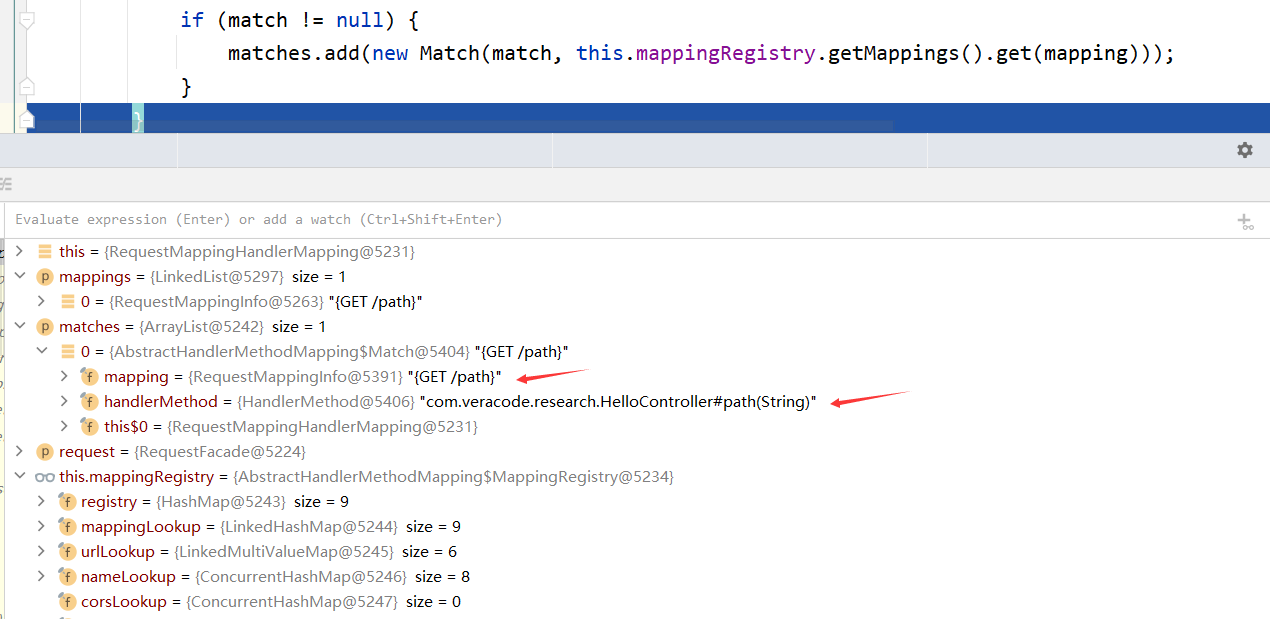Viewport: 1270px width, 619px height.
Task: Expand the urlLookup LinkedMultiValueMap field
Action: coord(41,551)
